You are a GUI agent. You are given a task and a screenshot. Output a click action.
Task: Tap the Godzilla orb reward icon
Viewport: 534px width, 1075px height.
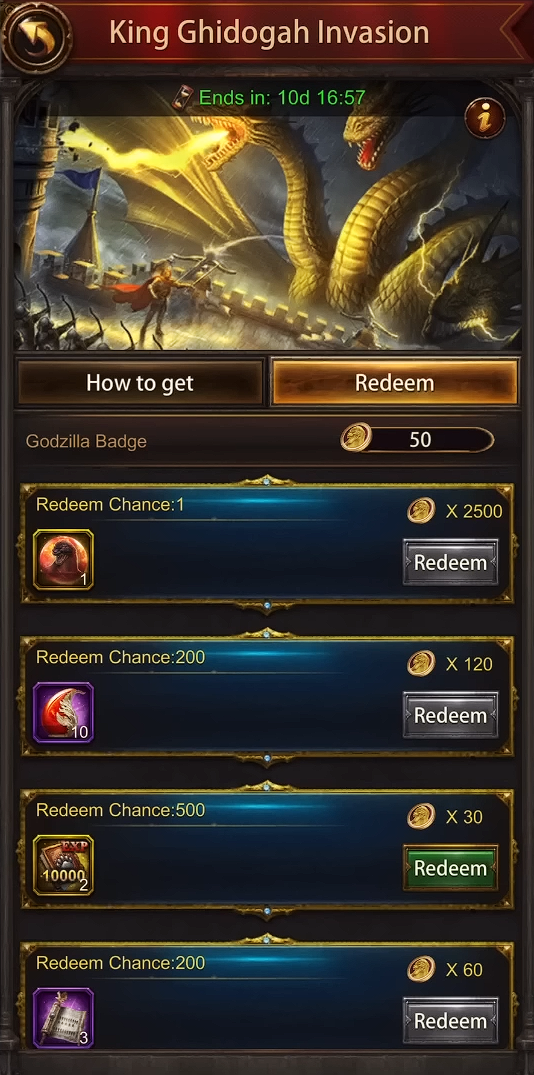point(63,559)
